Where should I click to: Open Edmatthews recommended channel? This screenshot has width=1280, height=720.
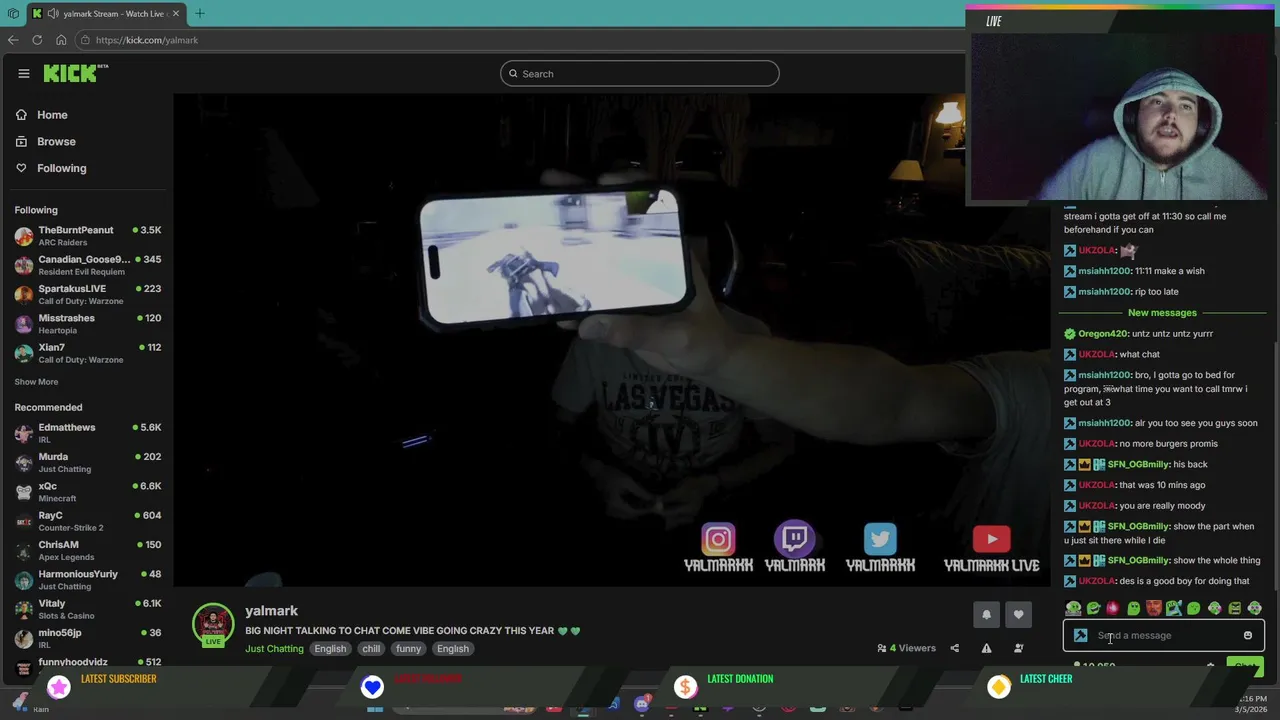pyautogui.click(x=88, y=433)
